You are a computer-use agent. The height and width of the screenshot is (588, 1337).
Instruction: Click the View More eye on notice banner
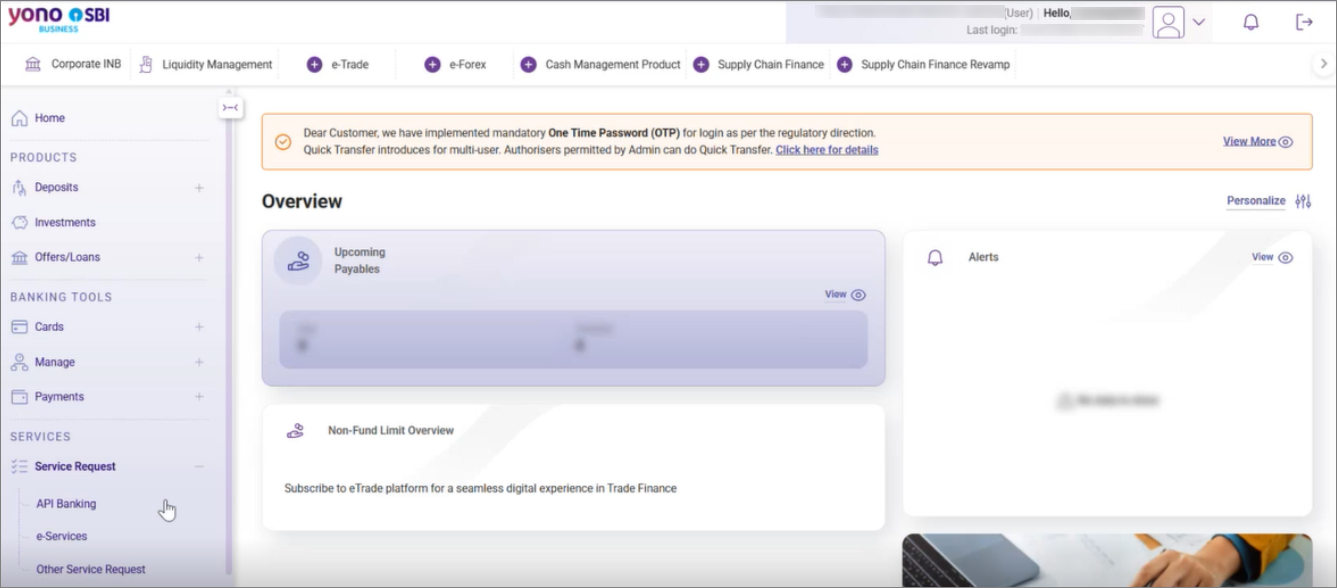(x=1286, y=142)
